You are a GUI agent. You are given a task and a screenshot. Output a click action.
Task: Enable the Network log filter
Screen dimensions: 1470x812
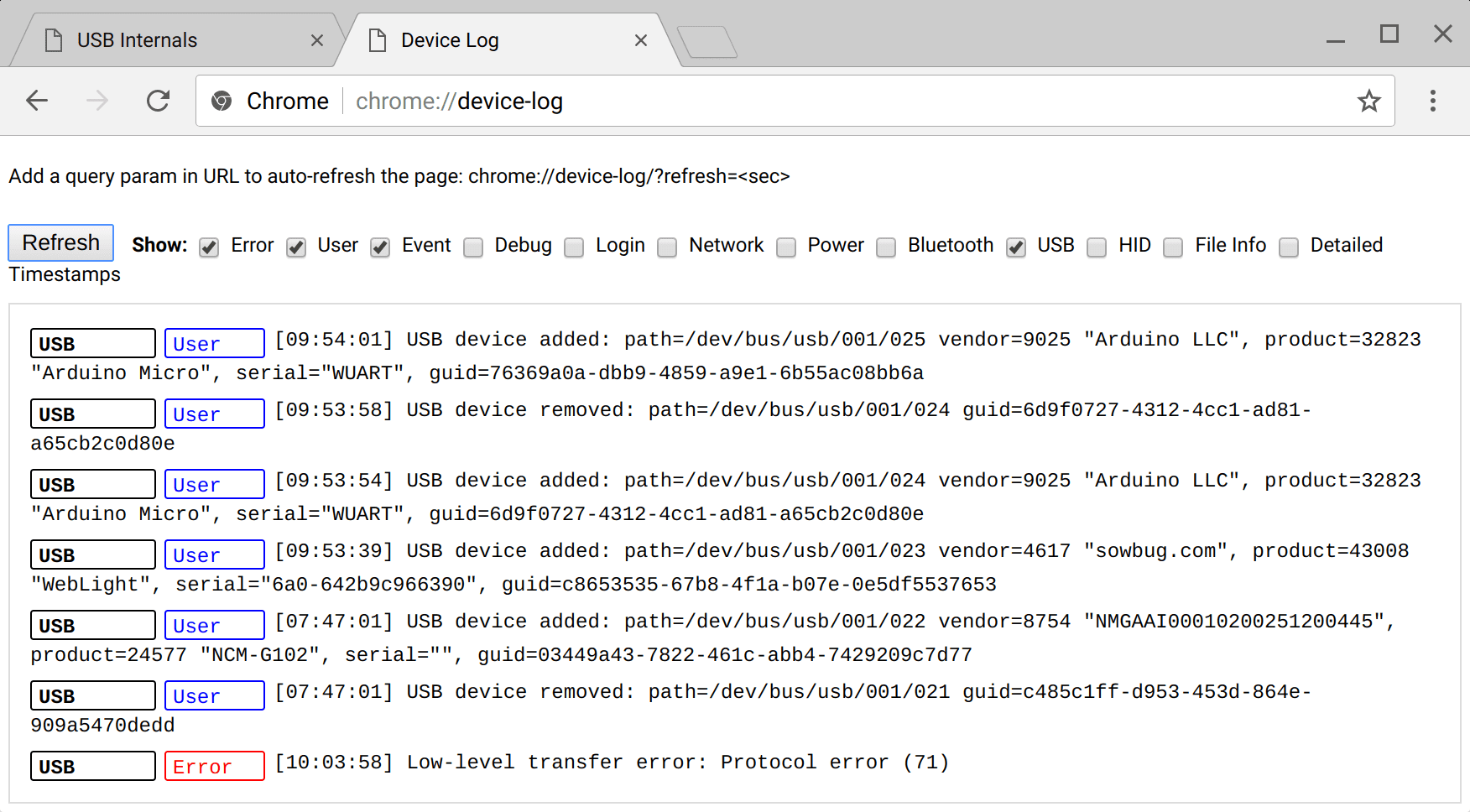667,247
